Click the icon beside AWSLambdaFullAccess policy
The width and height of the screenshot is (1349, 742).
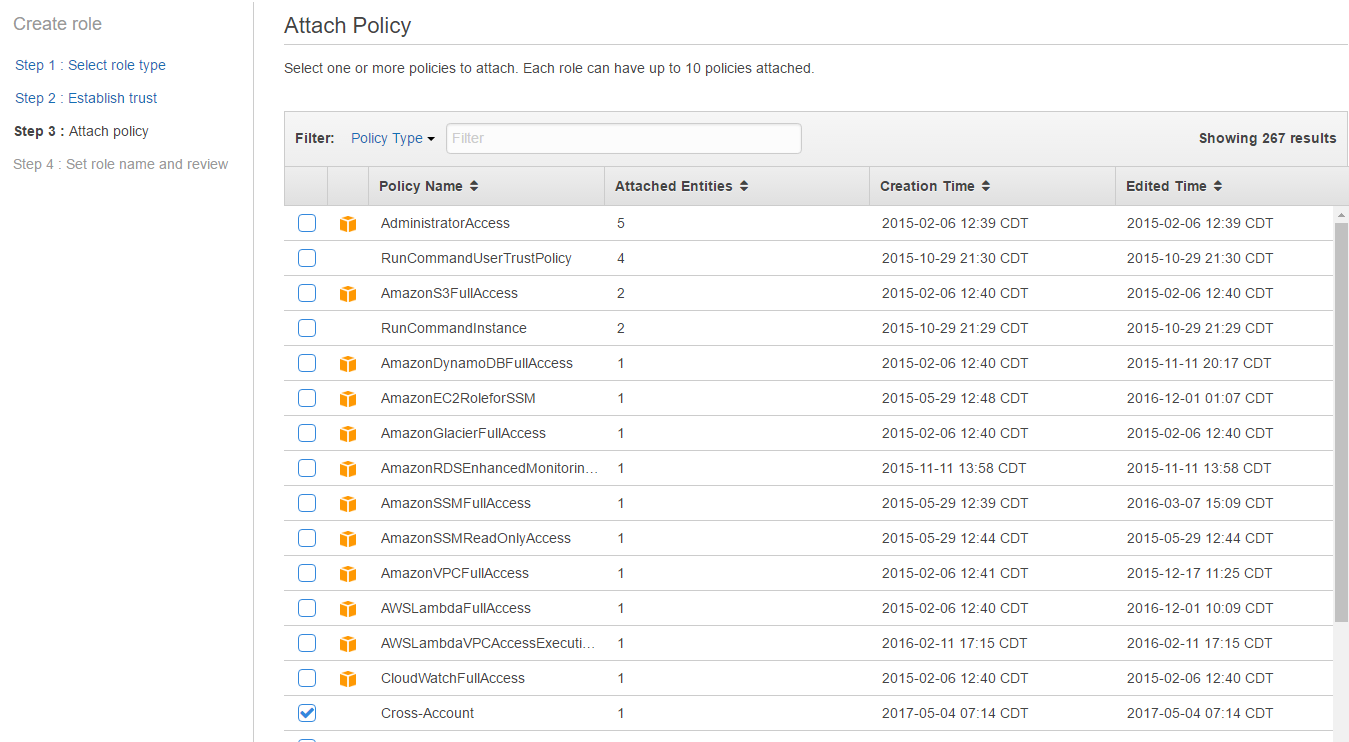coord(347,609)
